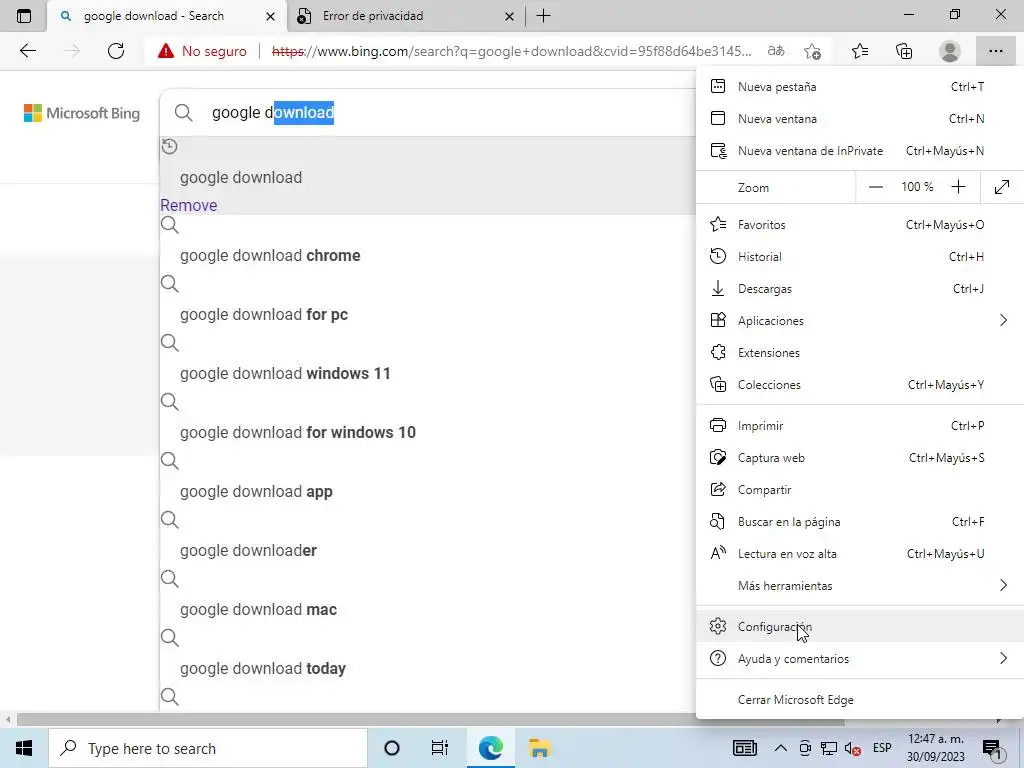
Task: Pick suggestion 'google download app'
Action: point(256,491)
